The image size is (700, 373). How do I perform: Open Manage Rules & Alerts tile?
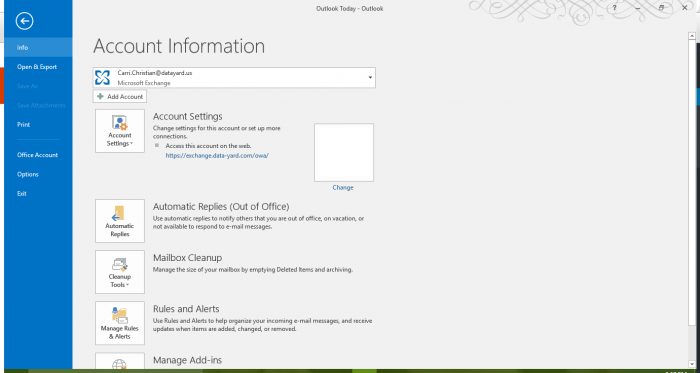(x=120, y=323)
